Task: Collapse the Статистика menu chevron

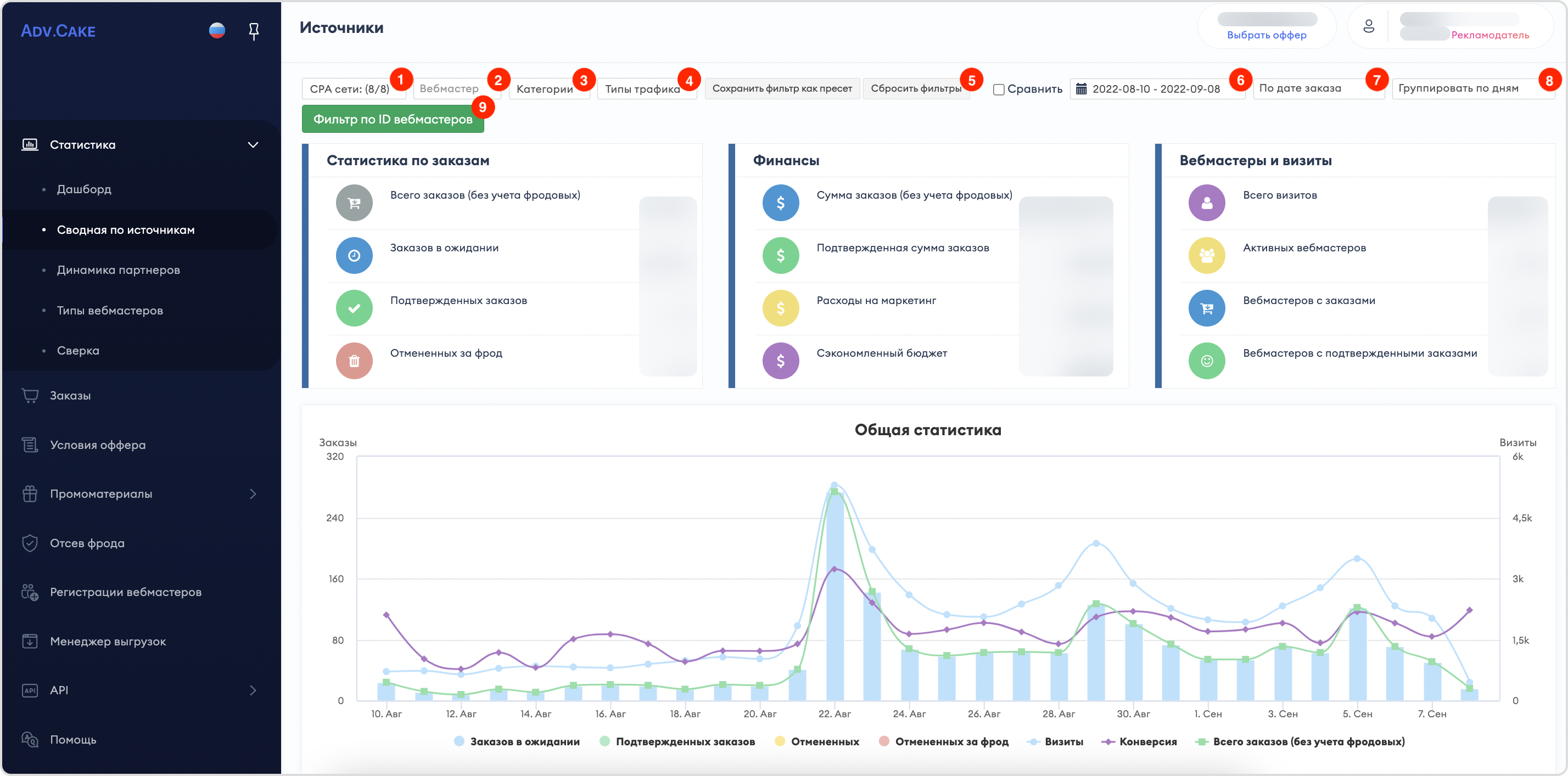Action: coord(253,145)
